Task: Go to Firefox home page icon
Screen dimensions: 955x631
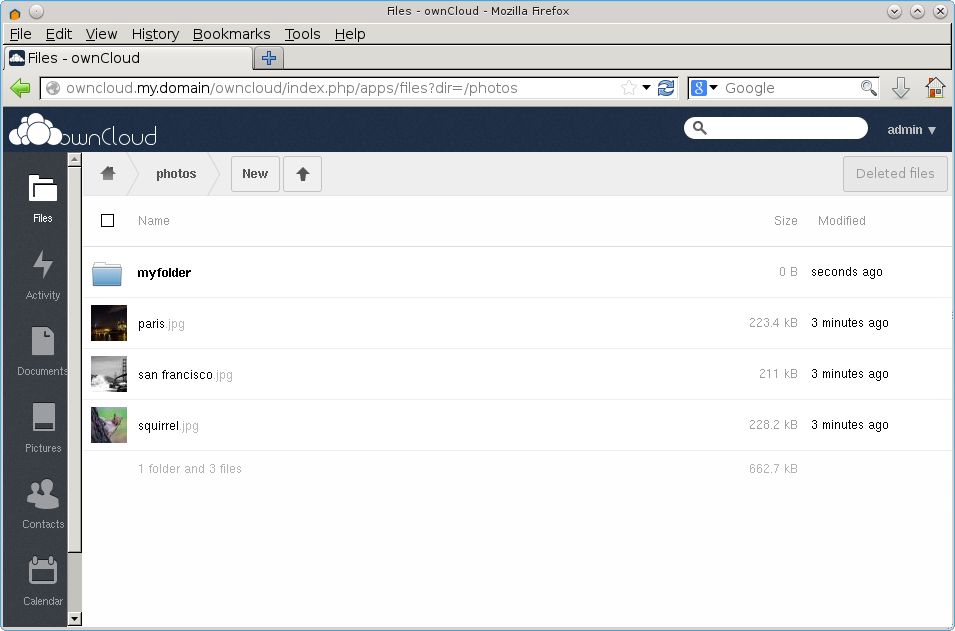Action: 935,88
